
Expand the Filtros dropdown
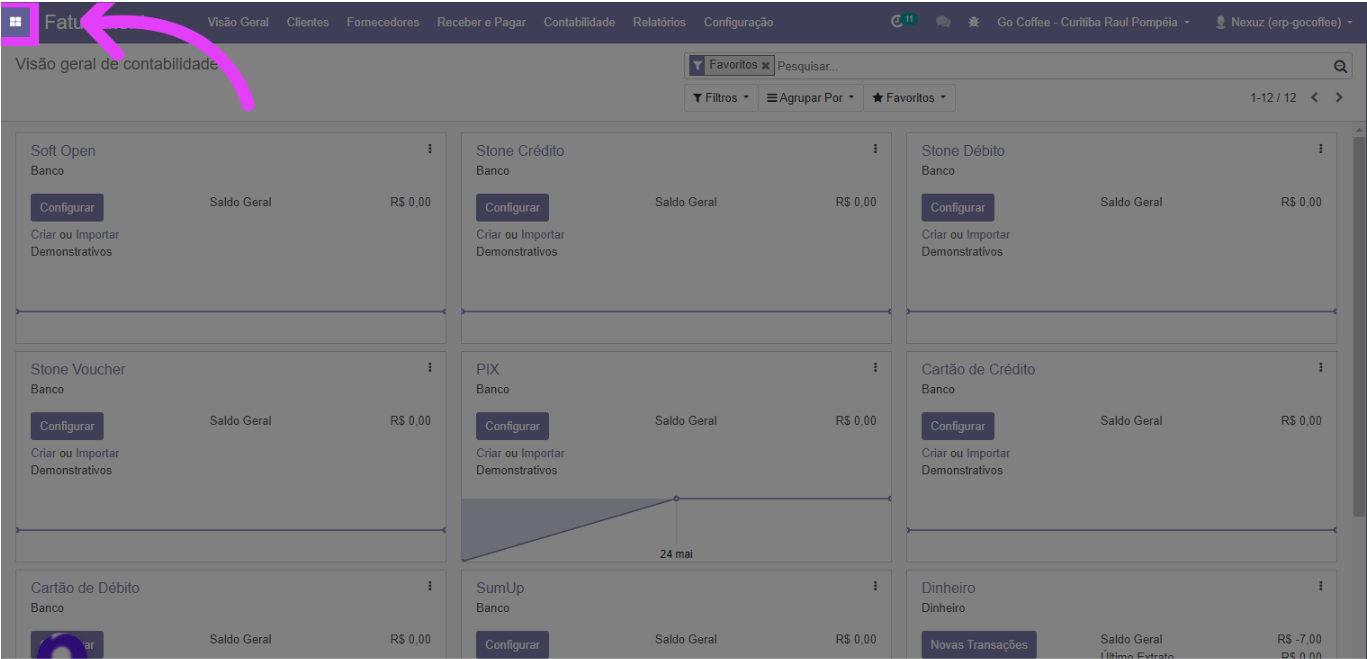pos(720,98)
